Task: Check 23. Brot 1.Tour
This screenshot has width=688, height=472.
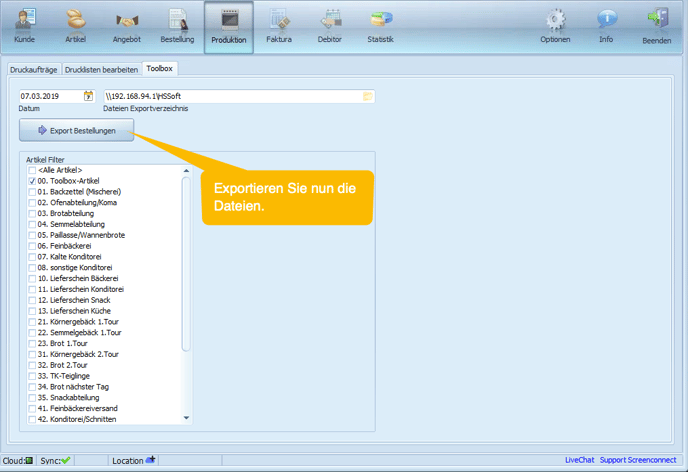Action: (32, 343)
